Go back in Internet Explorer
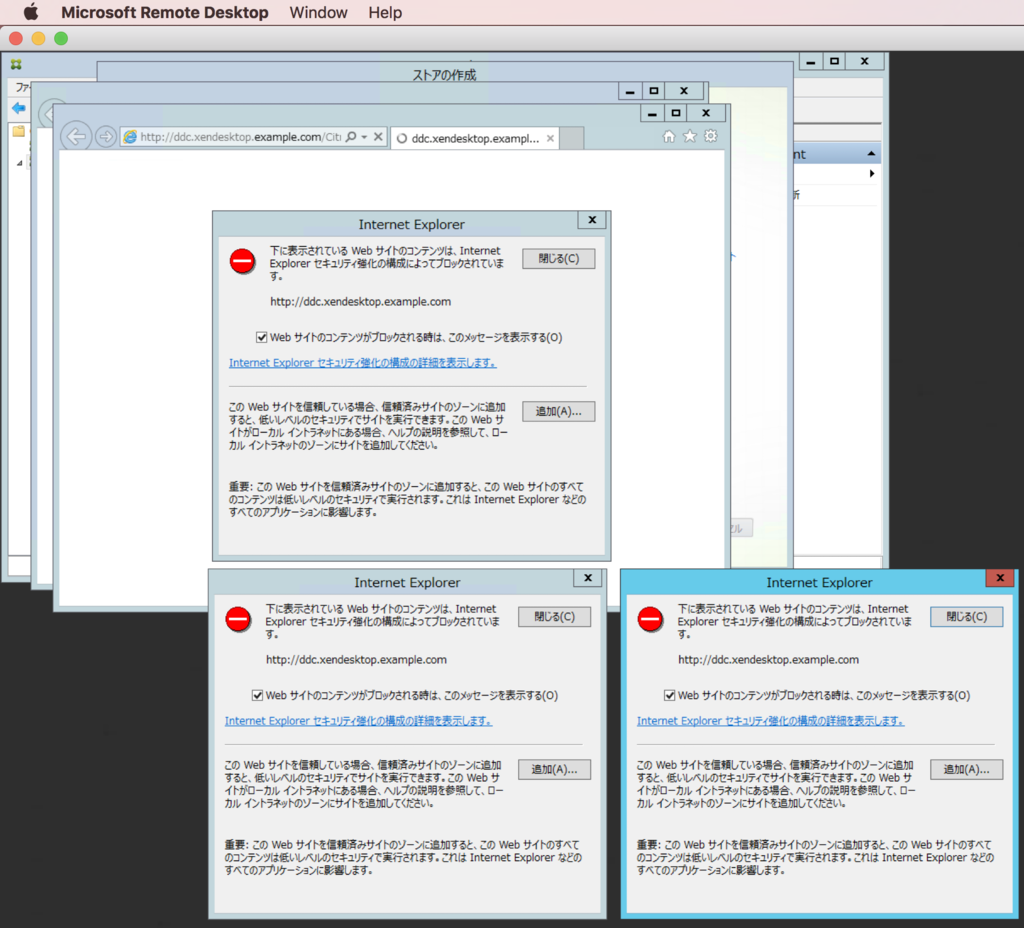This screenshot has width=1024, height=928. (76, 136)
